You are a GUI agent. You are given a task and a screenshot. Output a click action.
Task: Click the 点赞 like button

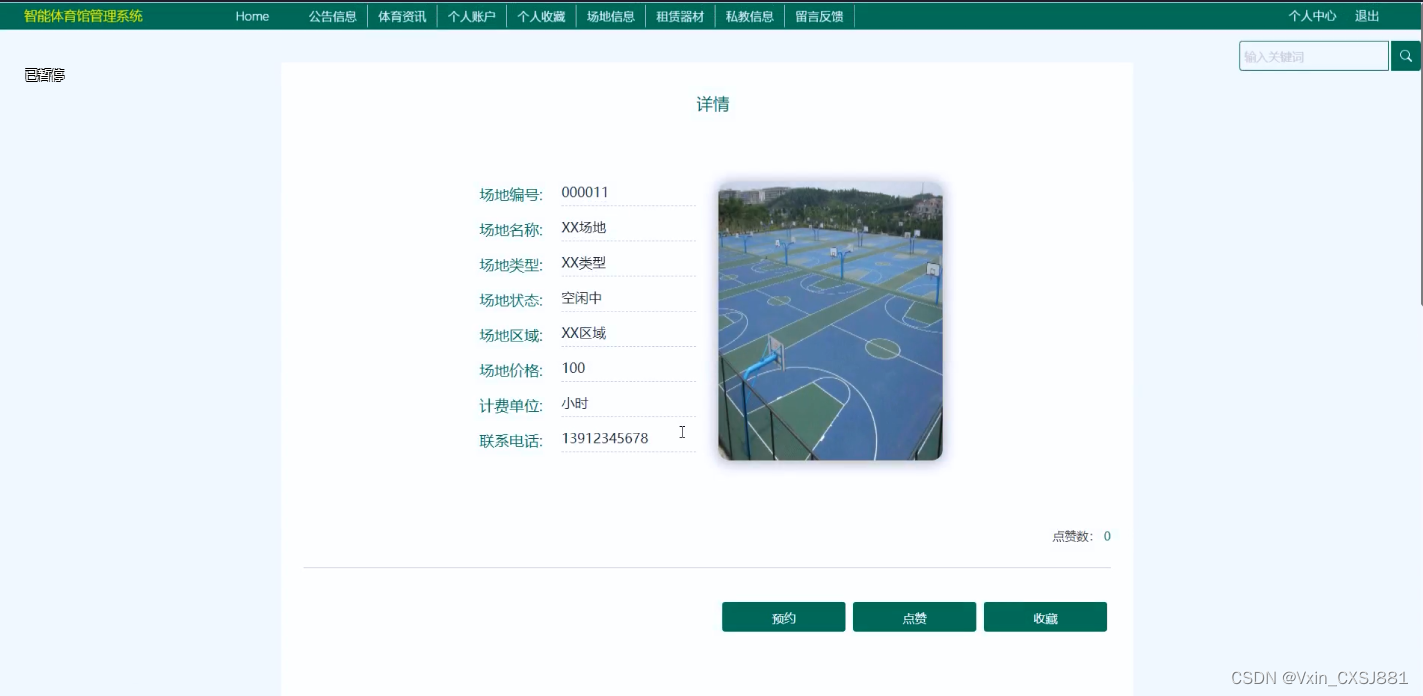(915, 617)
